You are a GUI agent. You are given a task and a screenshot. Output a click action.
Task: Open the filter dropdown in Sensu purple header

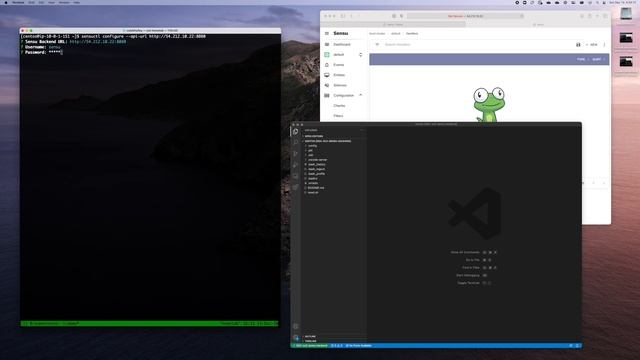pos(582,59)
